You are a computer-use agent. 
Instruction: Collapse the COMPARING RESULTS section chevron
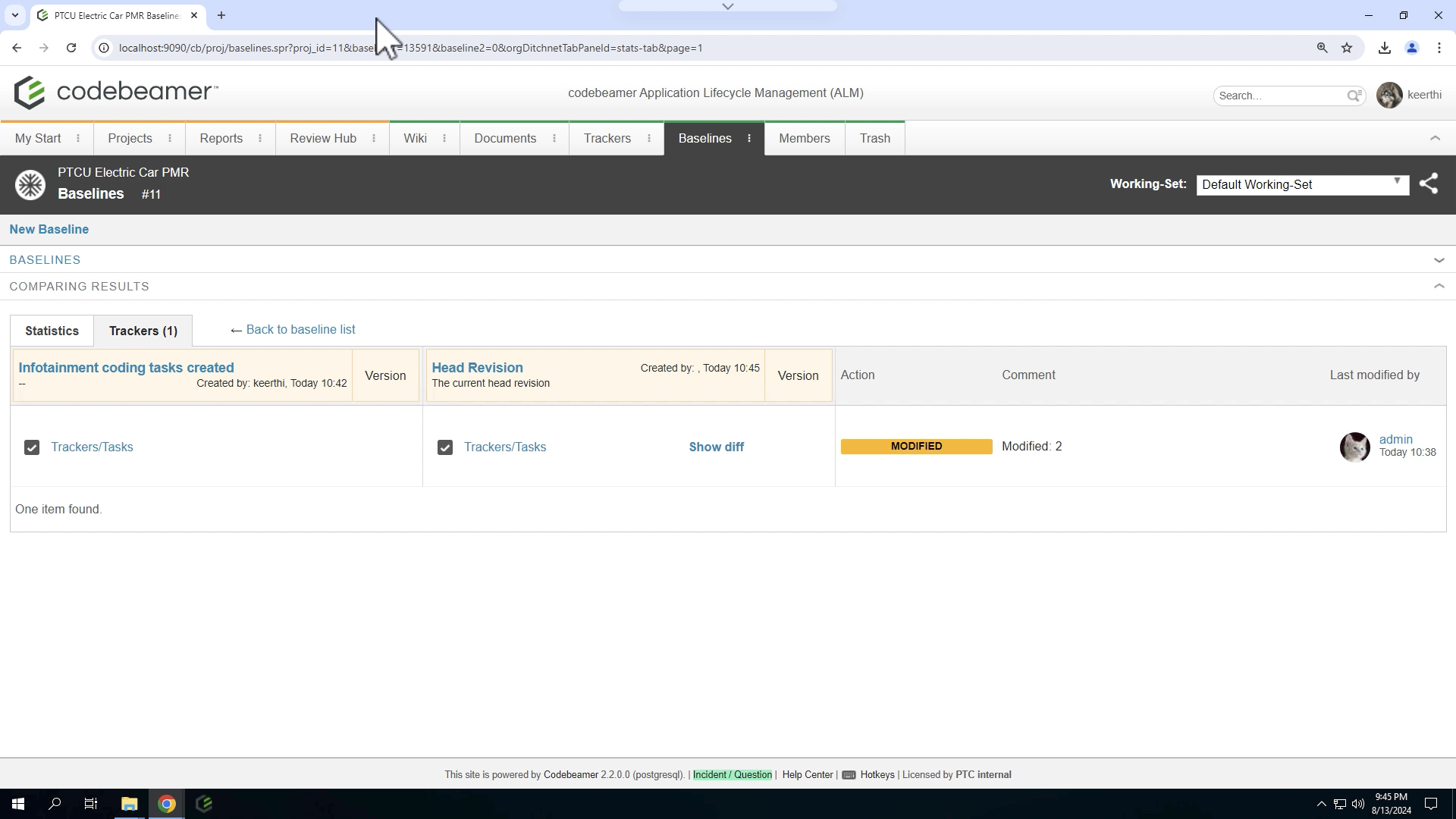coord(1439,286)
